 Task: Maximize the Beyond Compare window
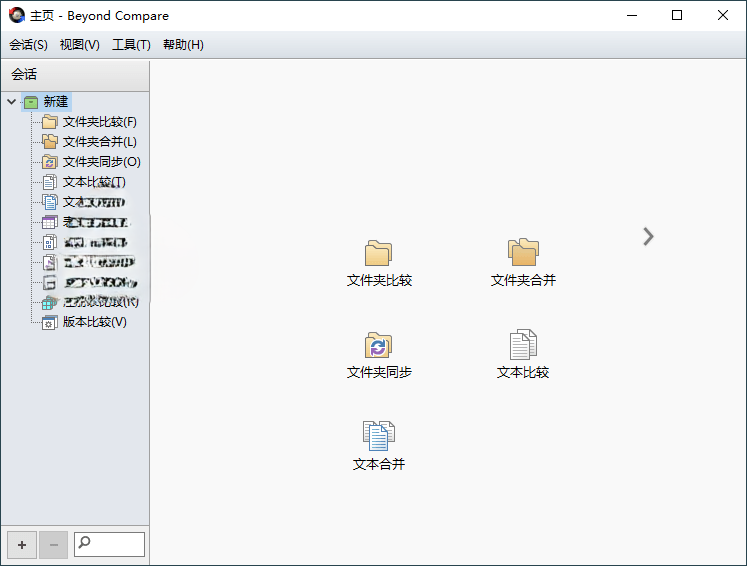click(676, 15)
